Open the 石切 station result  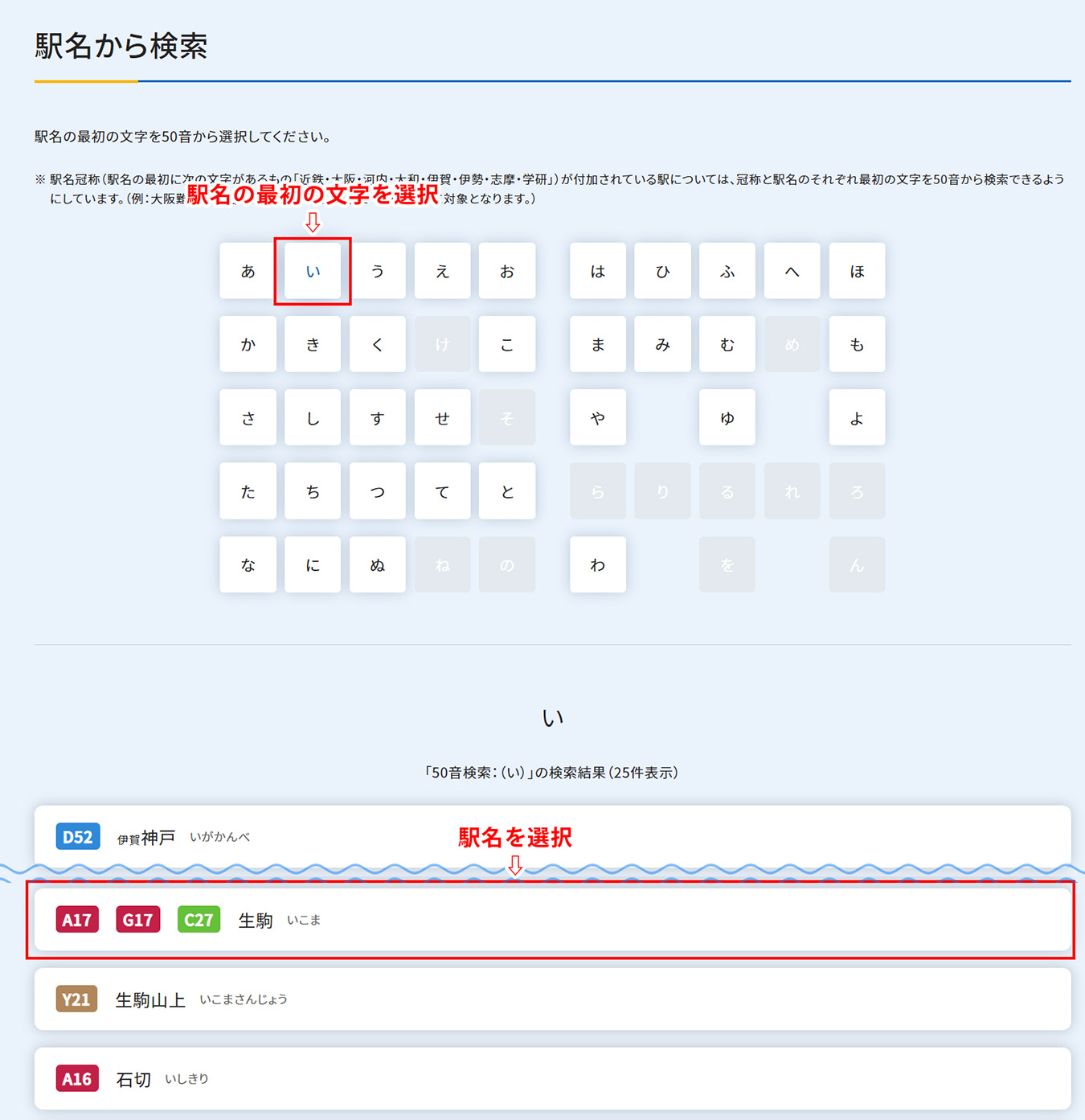(x=553, y=1079)
